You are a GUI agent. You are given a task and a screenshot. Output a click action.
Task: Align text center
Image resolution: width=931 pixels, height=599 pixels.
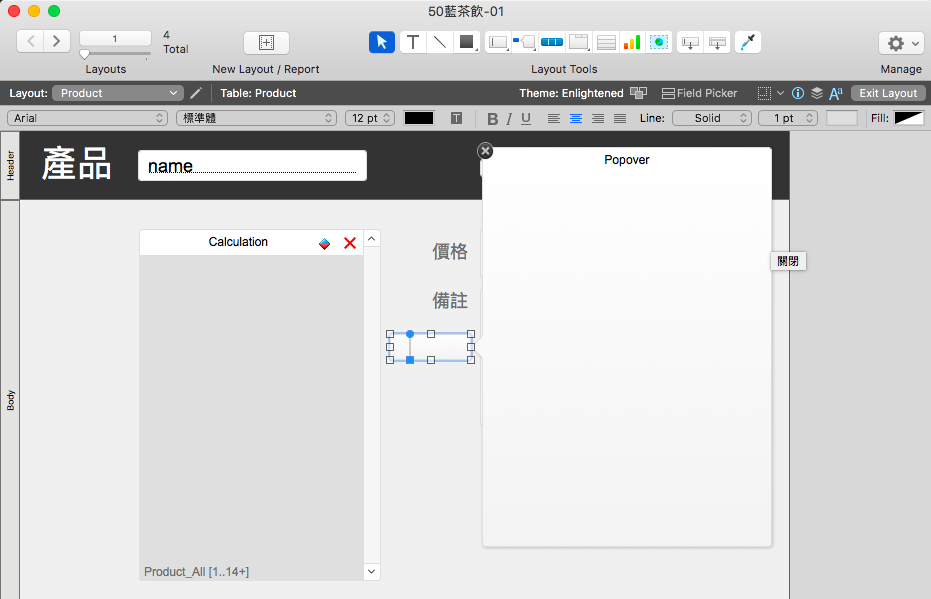pos(576,119)
